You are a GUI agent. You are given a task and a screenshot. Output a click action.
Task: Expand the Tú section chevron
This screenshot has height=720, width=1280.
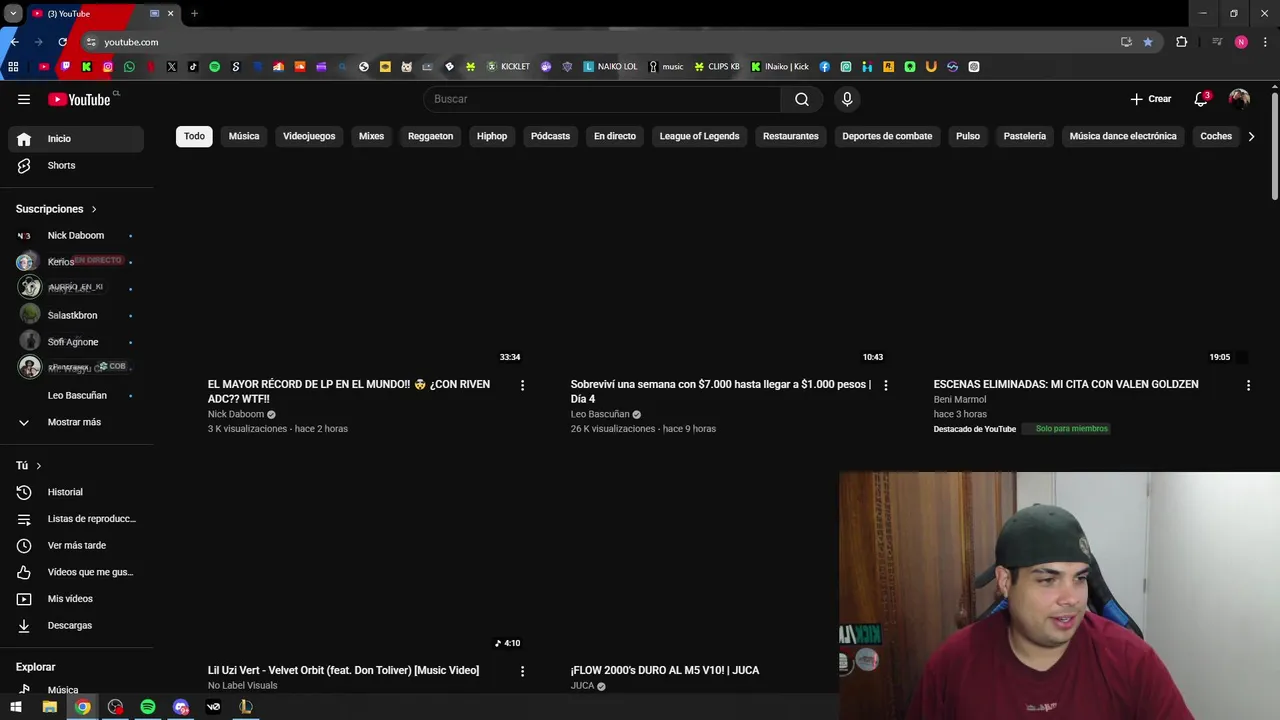(39, 466)
